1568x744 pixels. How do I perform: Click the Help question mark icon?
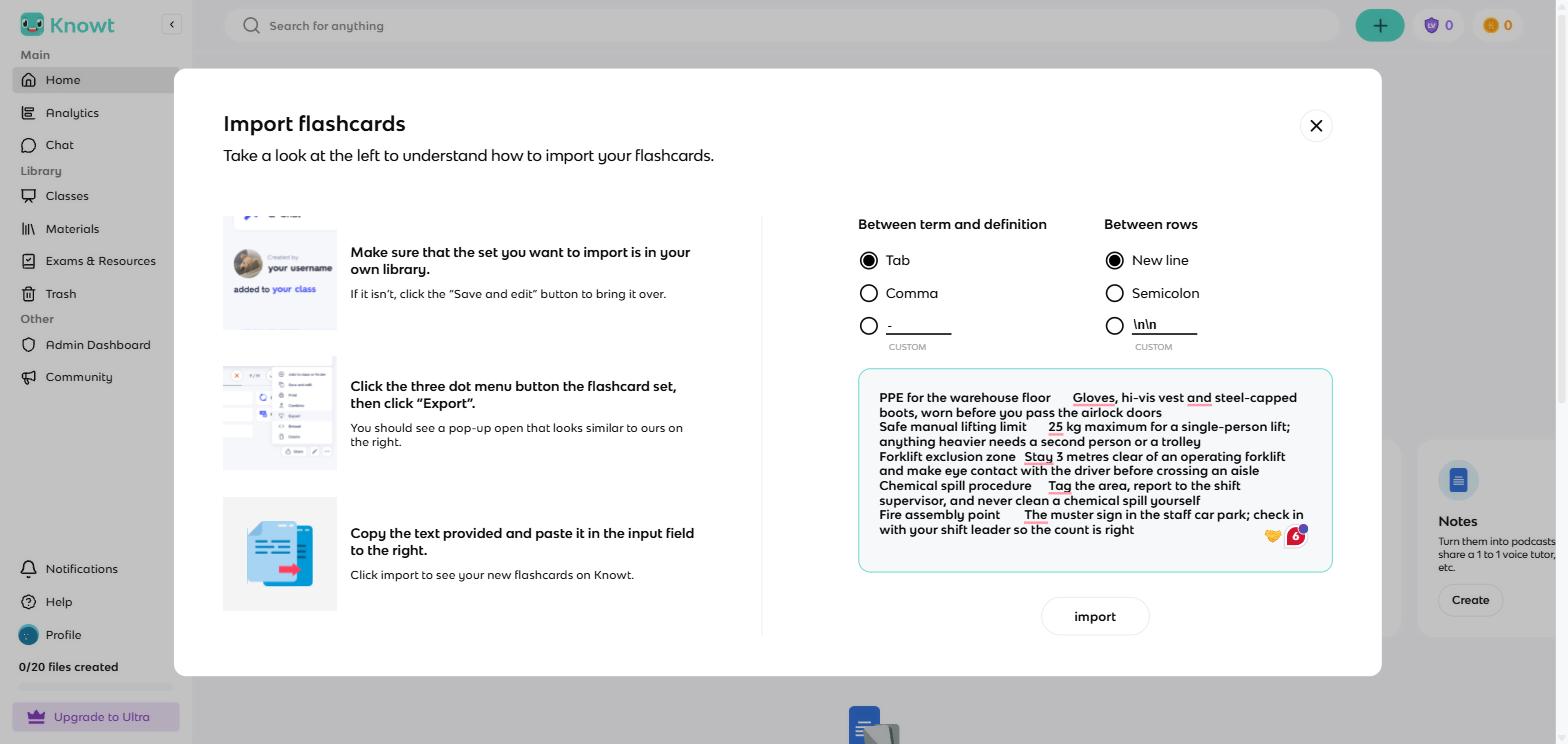point(29,602)
